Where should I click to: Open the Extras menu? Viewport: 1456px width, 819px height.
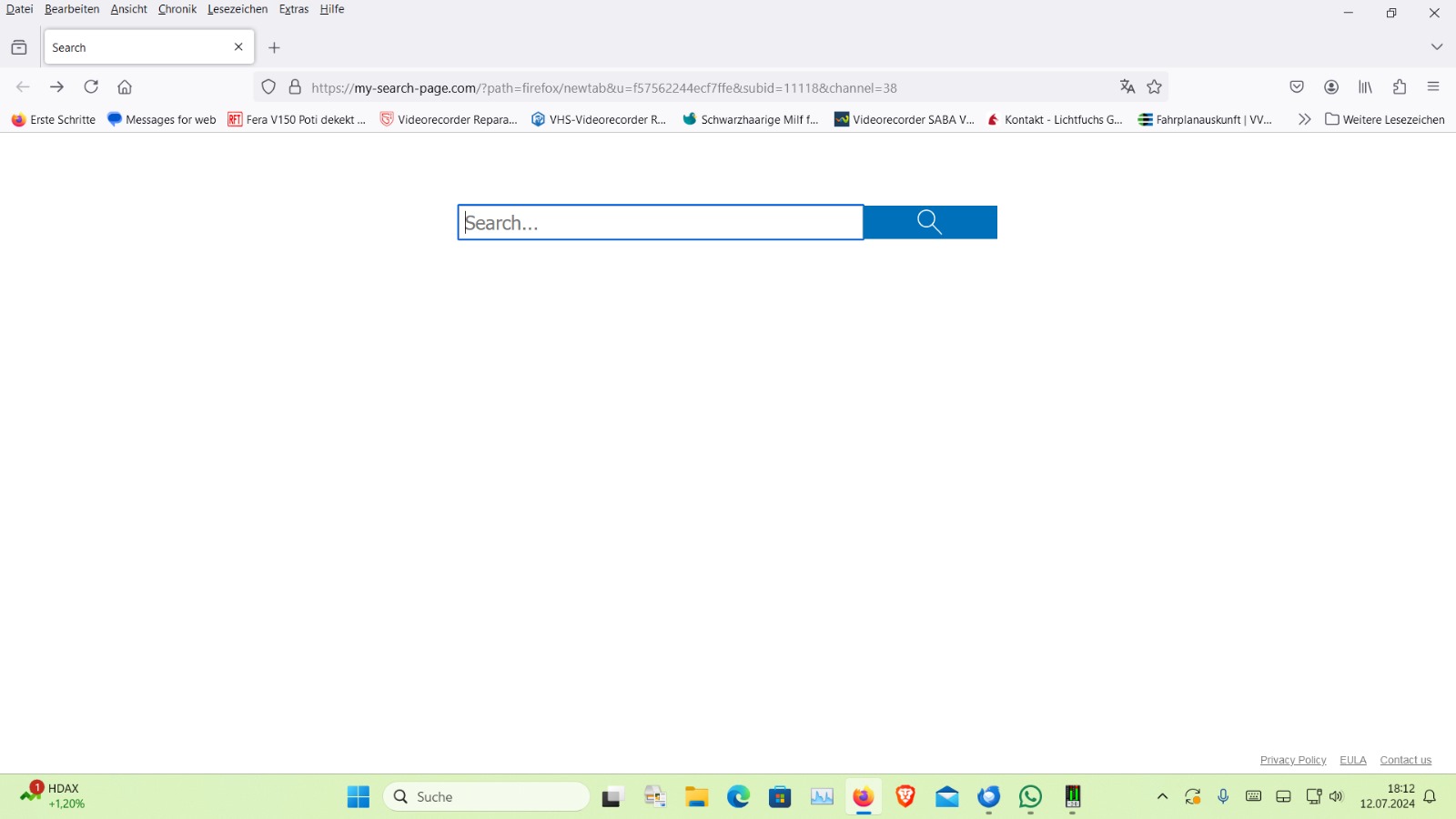click(x=293, y=9)
